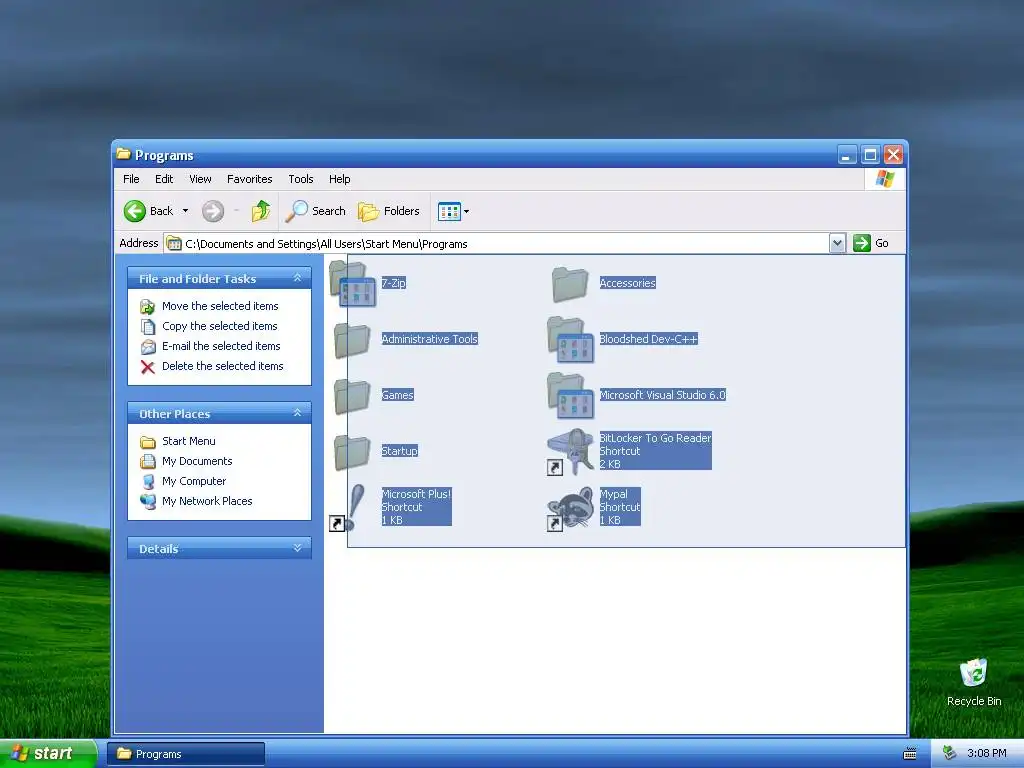Click the Programs folder icon in title bar
This screenshot has height=768, width=1024.
[123, 154]
